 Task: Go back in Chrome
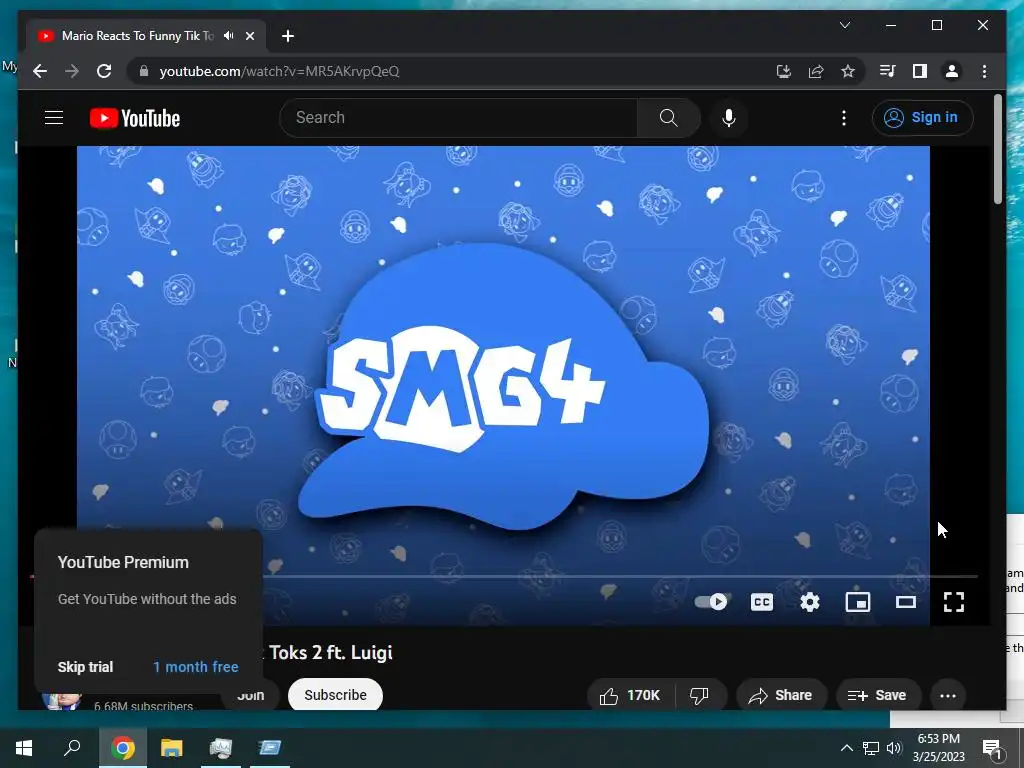click(40, 71)
